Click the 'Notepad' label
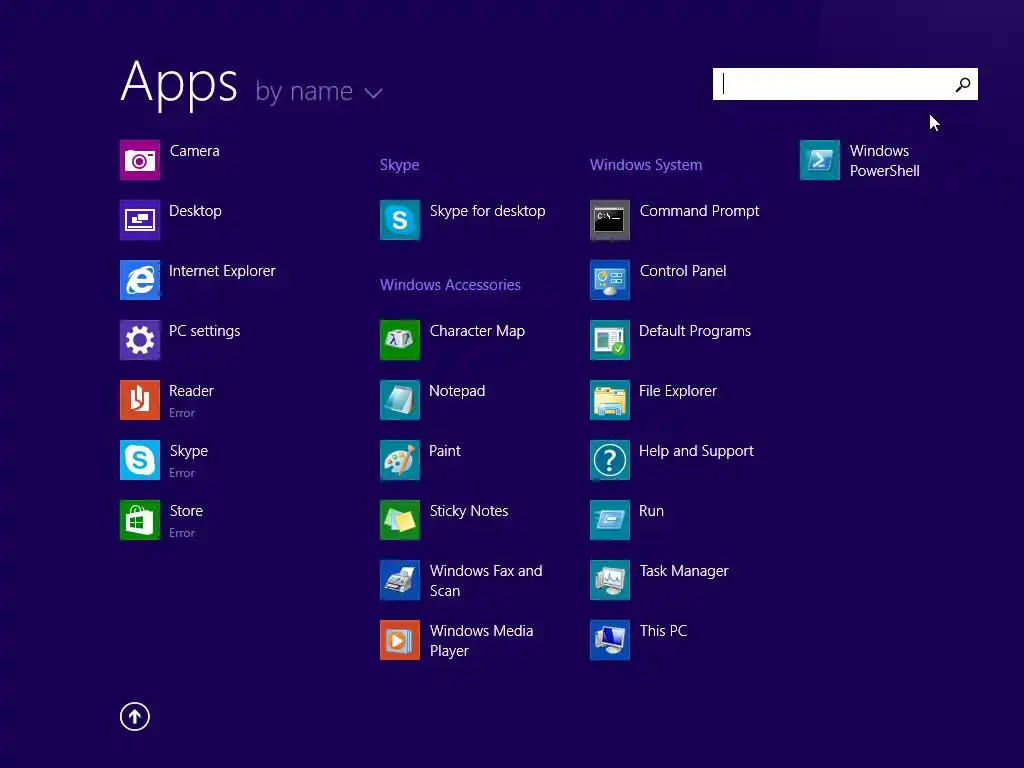The image size is (1024, 768). (457, 391)
